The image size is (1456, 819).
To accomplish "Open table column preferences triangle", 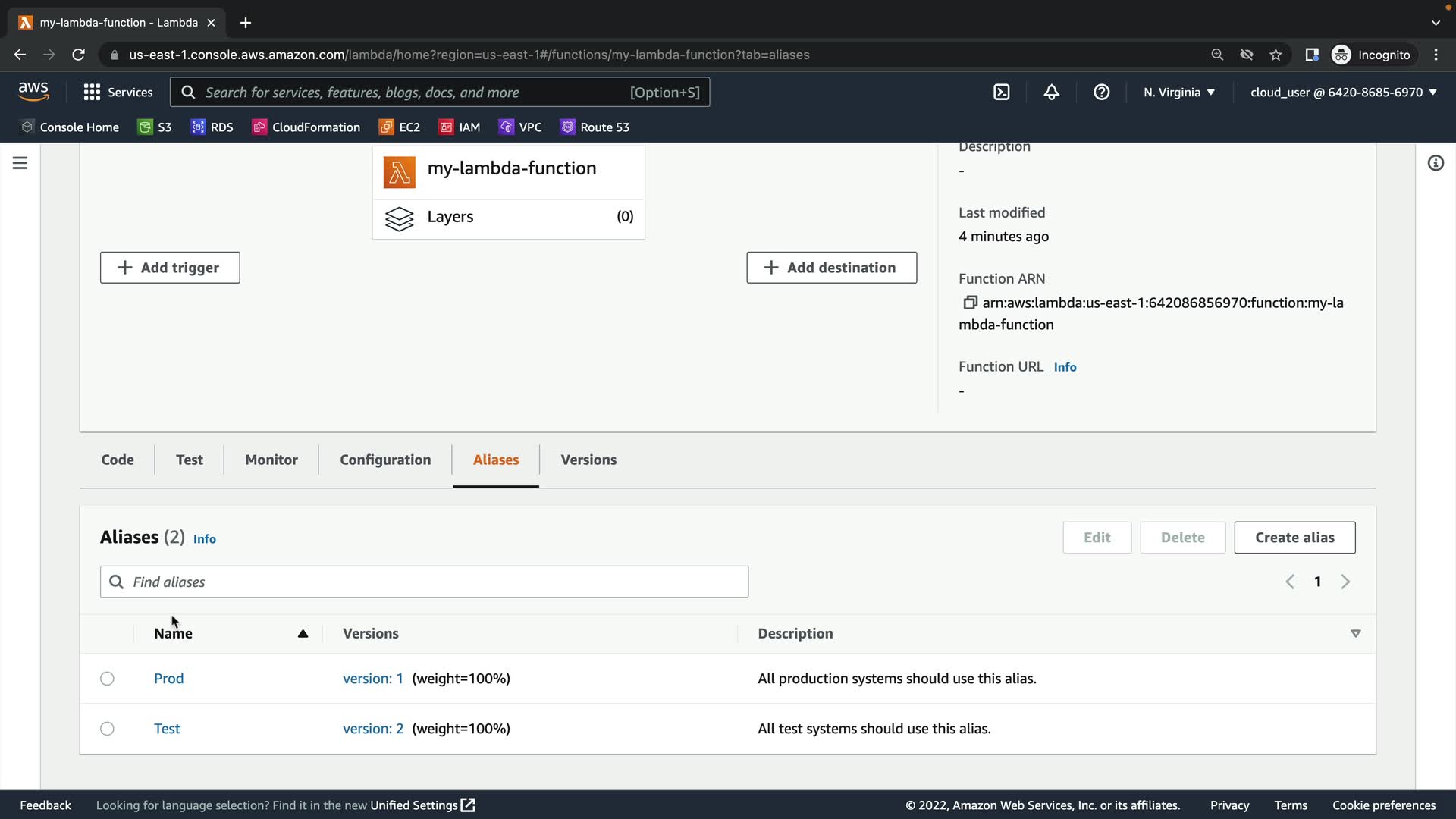I will point(1356,633).
